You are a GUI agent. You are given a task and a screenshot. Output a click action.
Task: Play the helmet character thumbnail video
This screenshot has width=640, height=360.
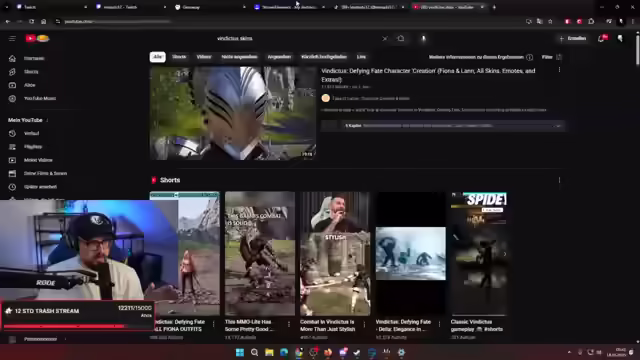(233, 113)
